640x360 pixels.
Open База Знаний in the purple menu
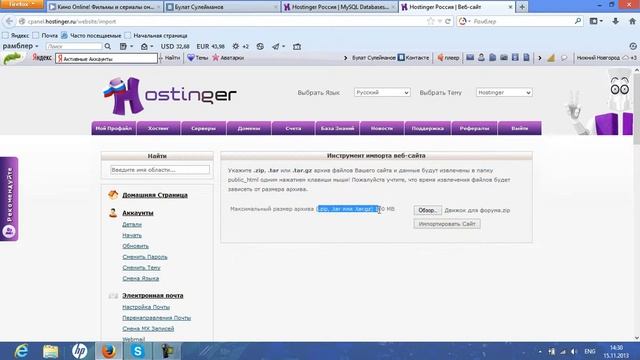tap(338, 128)
